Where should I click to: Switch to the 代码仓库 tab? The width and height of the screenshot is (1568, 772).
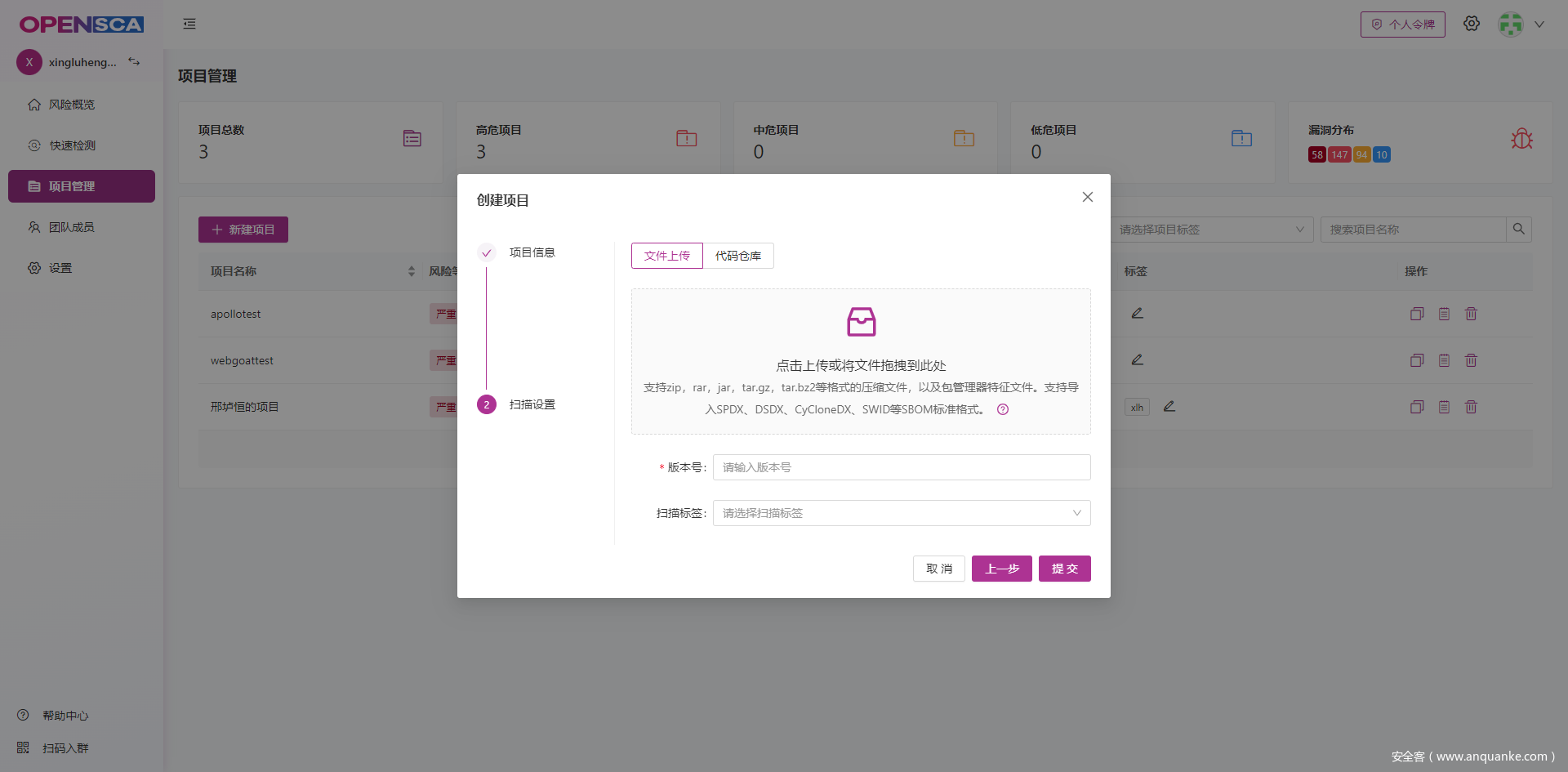737,256
